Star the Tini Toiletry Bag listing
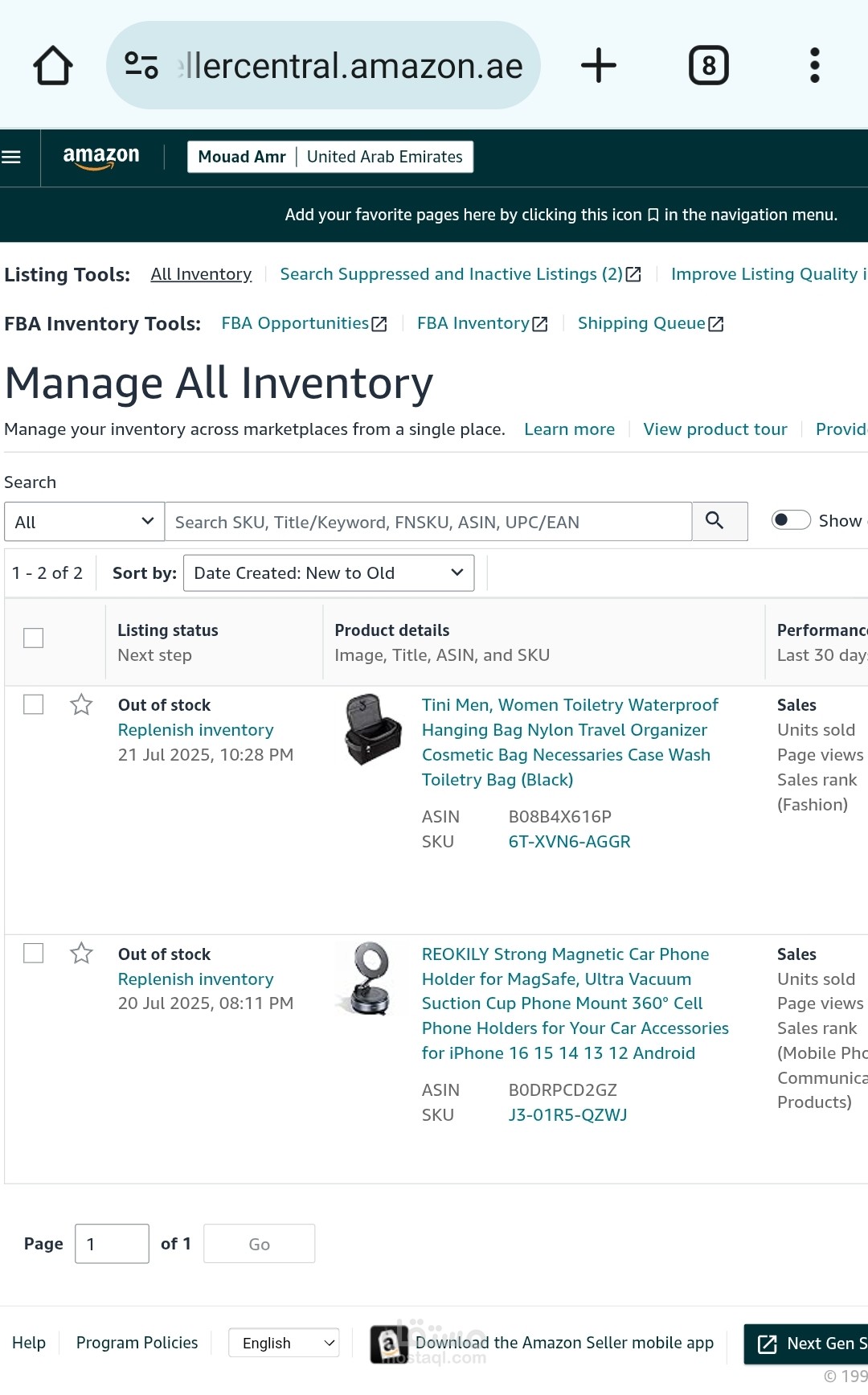The width and height of the screenshot is (868, 1395). [81, 705]
